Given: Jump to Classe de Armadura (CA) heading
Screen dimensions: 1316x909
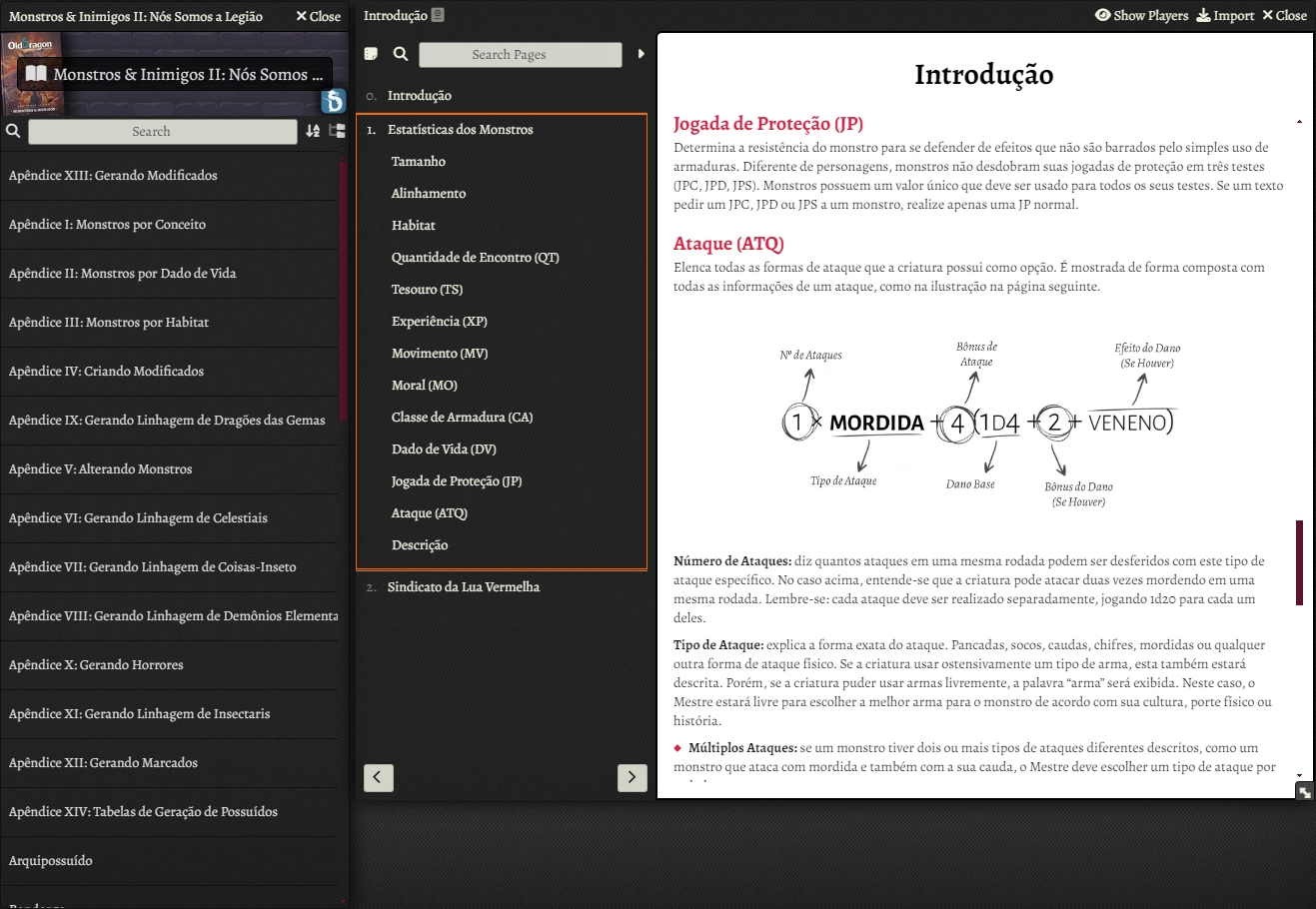Looking at the screenshot, I should point(463,418).
